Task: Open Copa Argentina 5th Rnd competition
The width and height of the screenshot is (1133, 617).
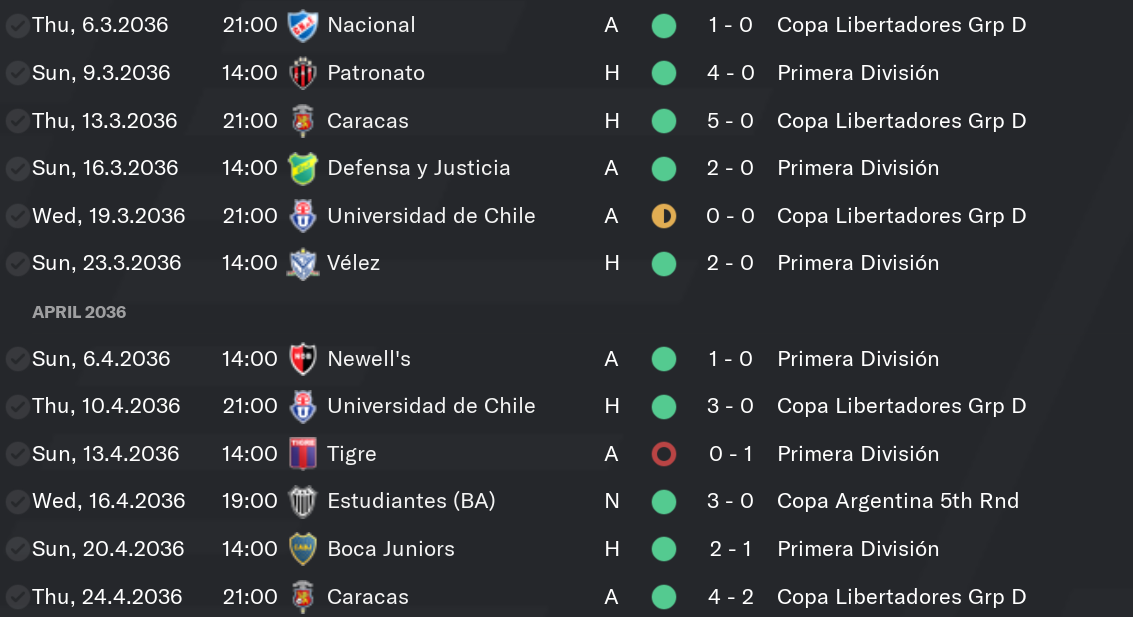Action: pyautogui.click(x=897, y=501)
